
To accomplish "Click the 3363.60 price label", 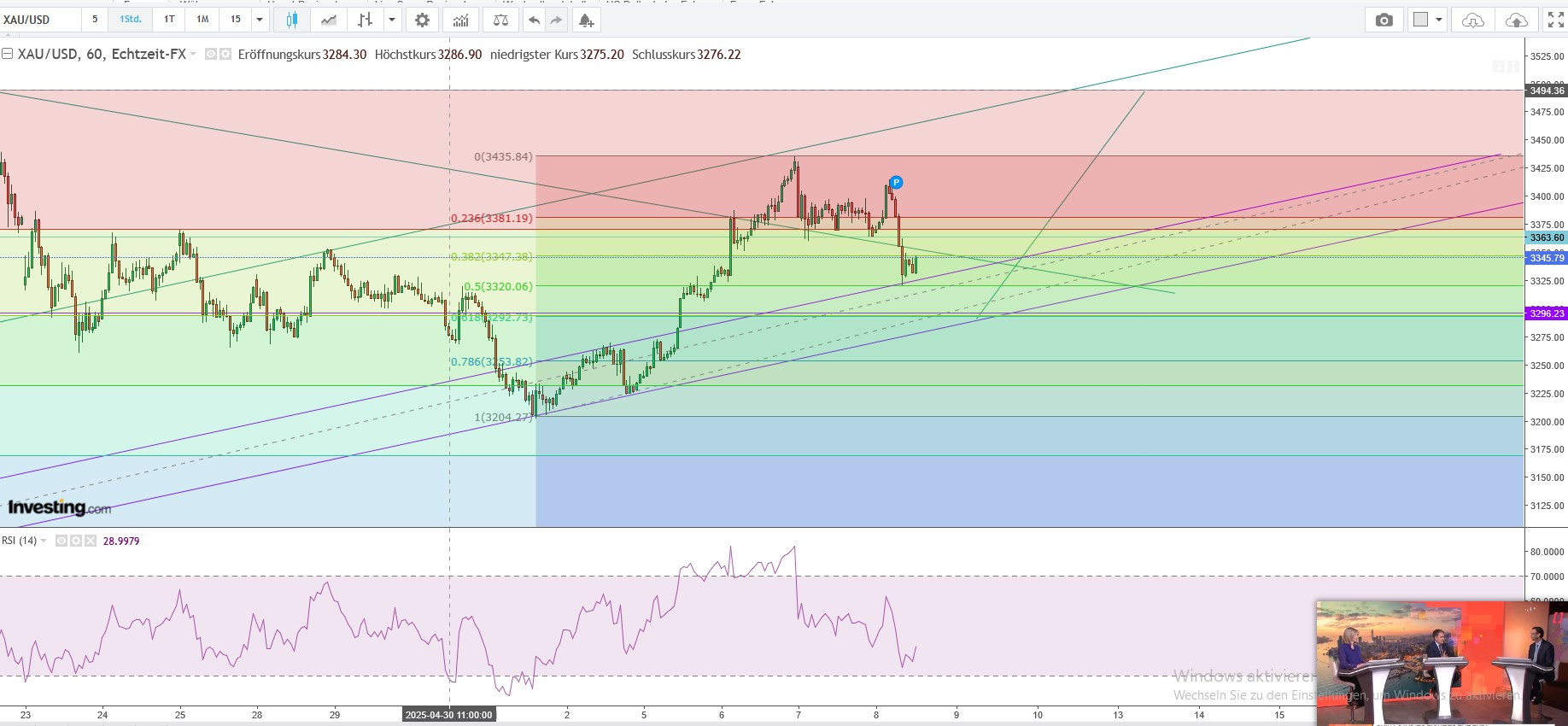I will pos(1547,238).
